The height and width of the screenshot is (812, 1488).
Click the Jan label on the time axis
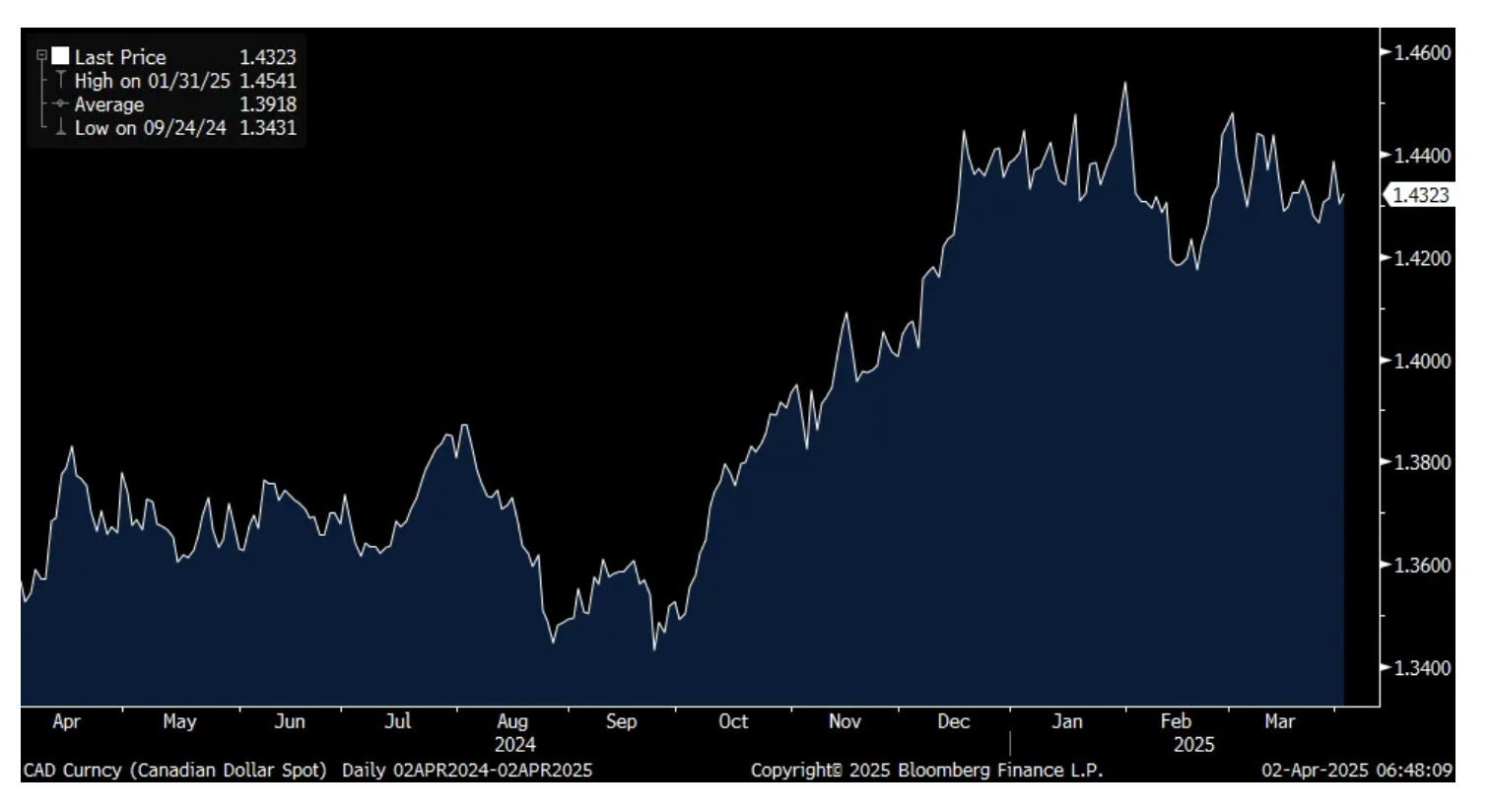(1066, 721)
